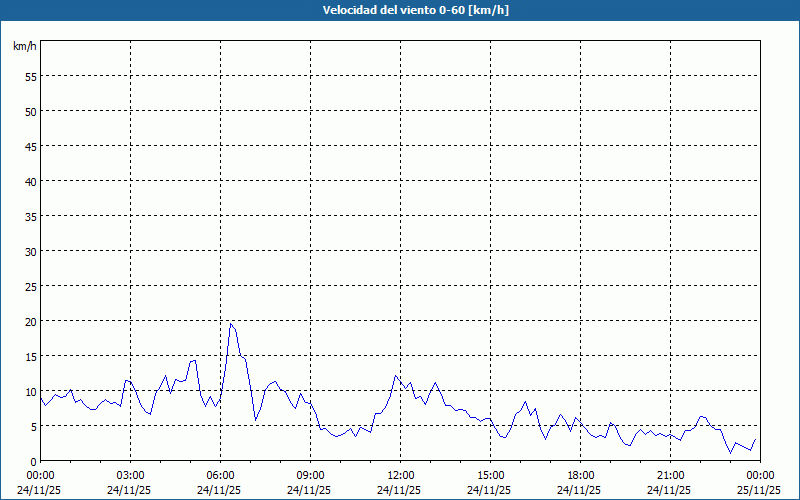
Task: Click the chart title 'Velocidad del viento 0-60'
Action: 400,11
